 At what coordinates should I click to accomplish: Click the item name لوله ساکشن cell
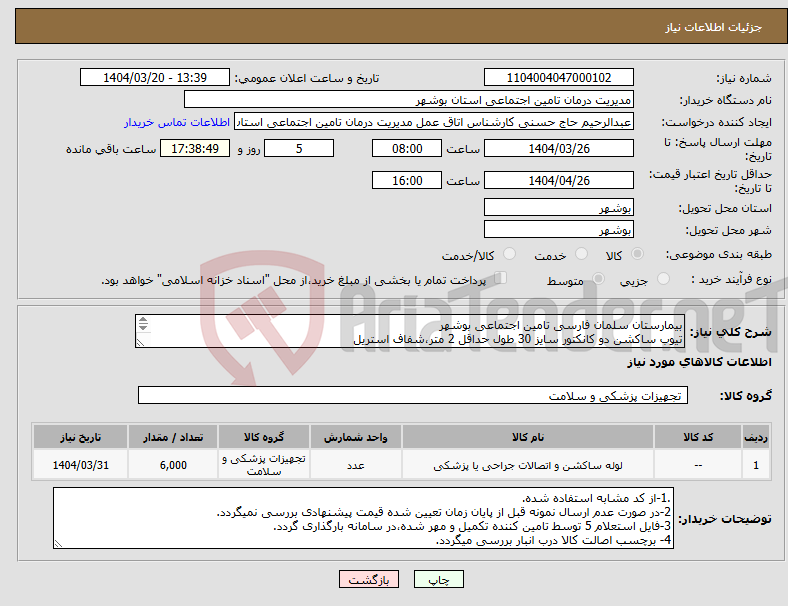528,465
